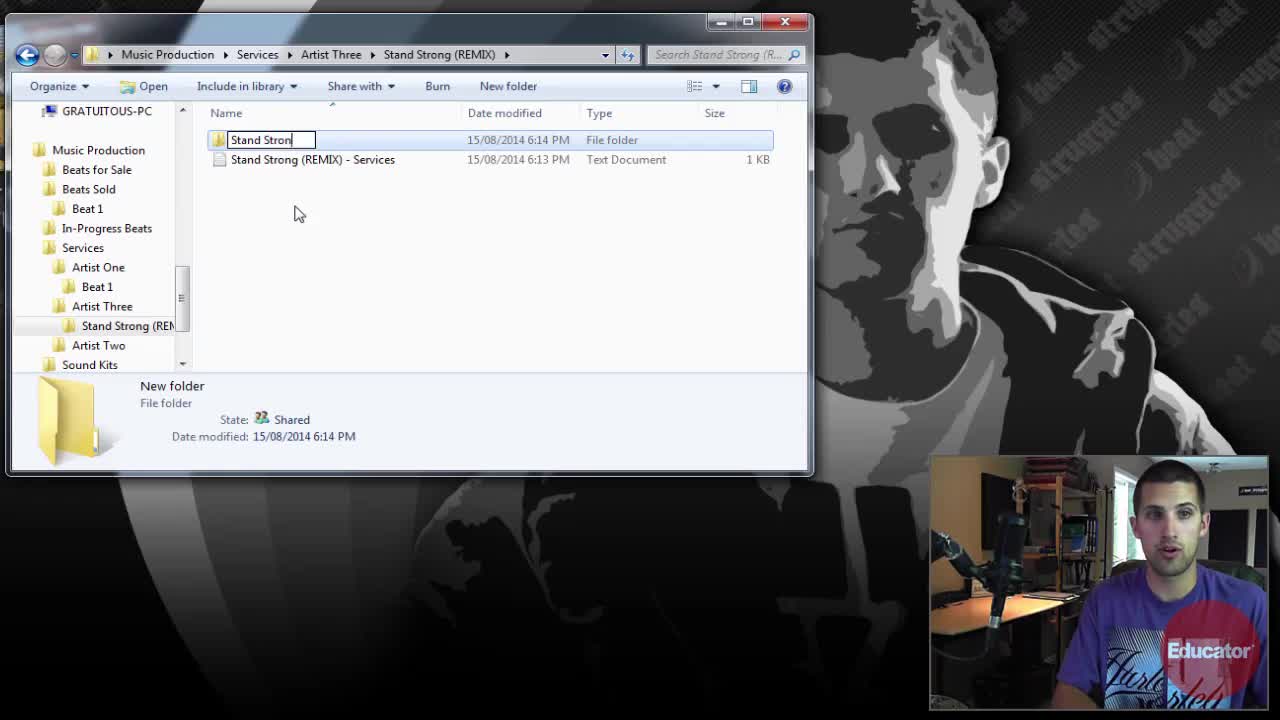Click the Back navigation arrow button
The image size is (1280, 720).
[27, 55]
